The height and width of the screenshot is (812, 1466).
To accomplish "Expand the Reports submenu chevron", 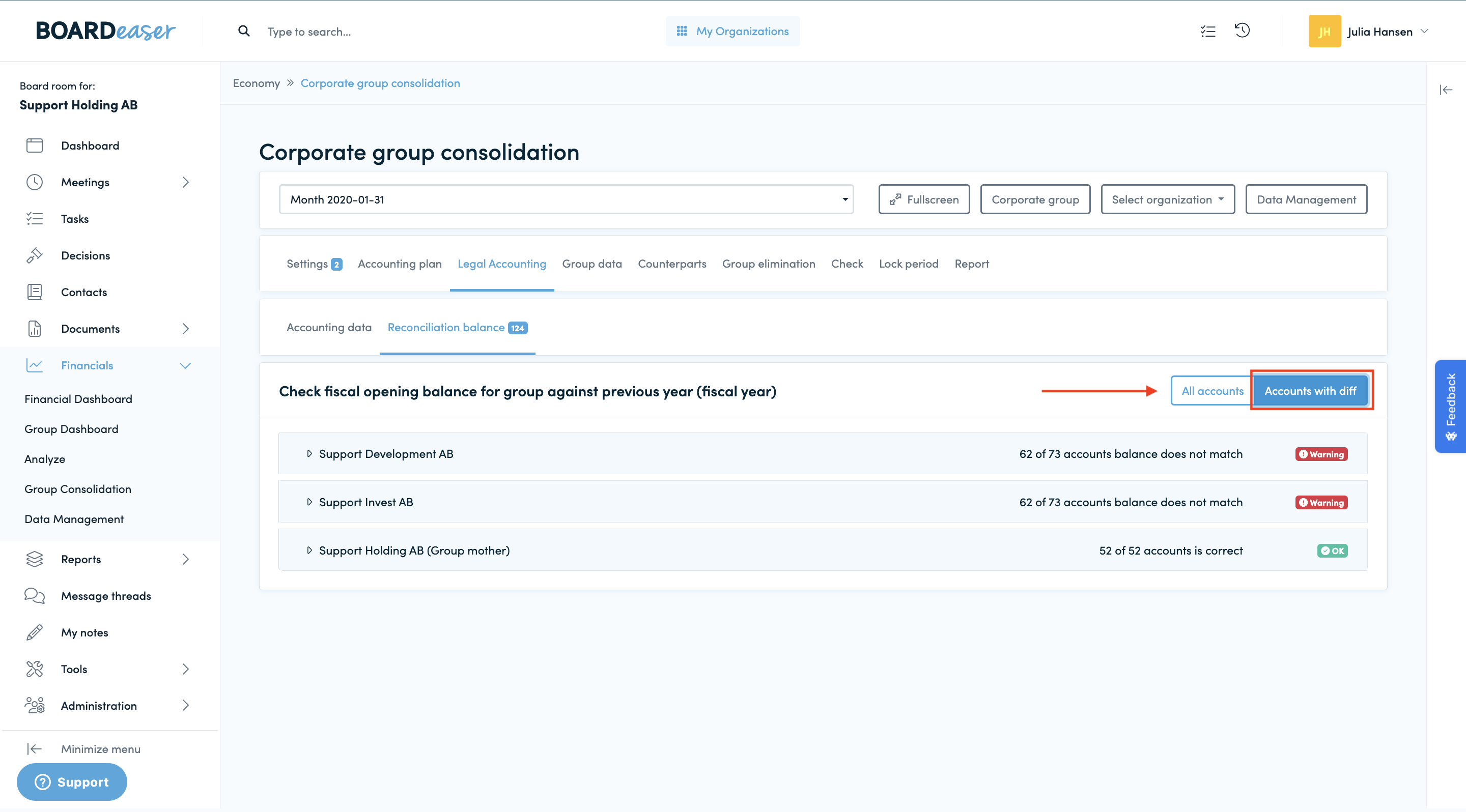I will 185,559.
